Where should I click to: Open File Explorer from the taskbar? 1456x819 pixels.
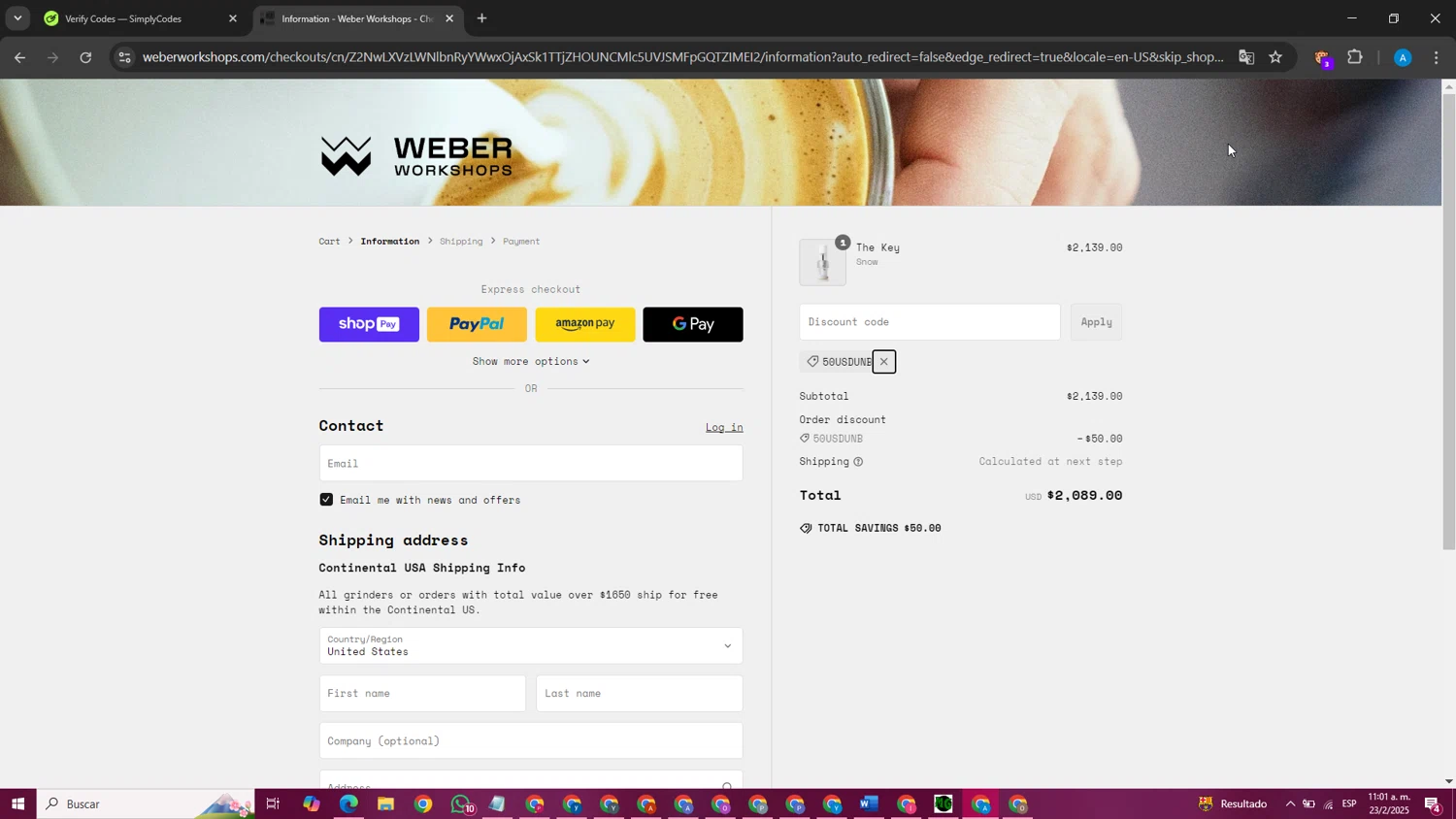(385, 803)
